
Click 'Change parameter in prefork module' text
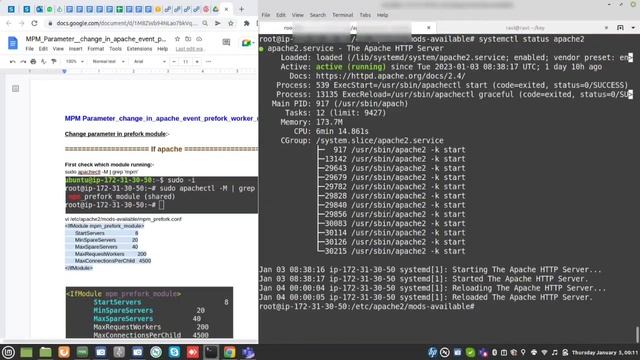tap(115, 134)
